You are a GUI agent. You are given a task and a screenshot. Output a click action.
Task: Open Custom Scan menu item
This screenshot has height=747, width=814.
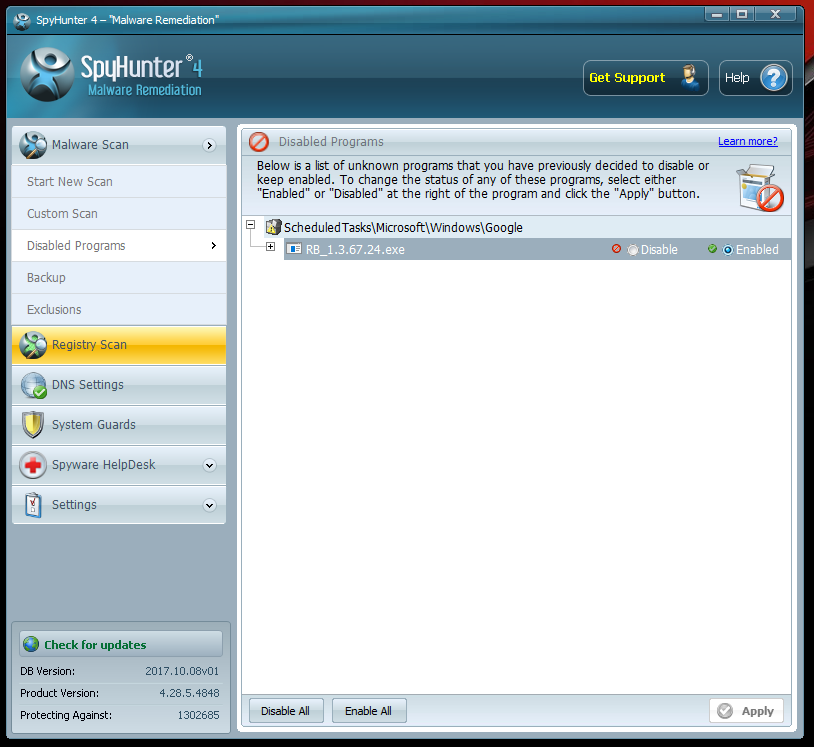(x=119, y=214)
